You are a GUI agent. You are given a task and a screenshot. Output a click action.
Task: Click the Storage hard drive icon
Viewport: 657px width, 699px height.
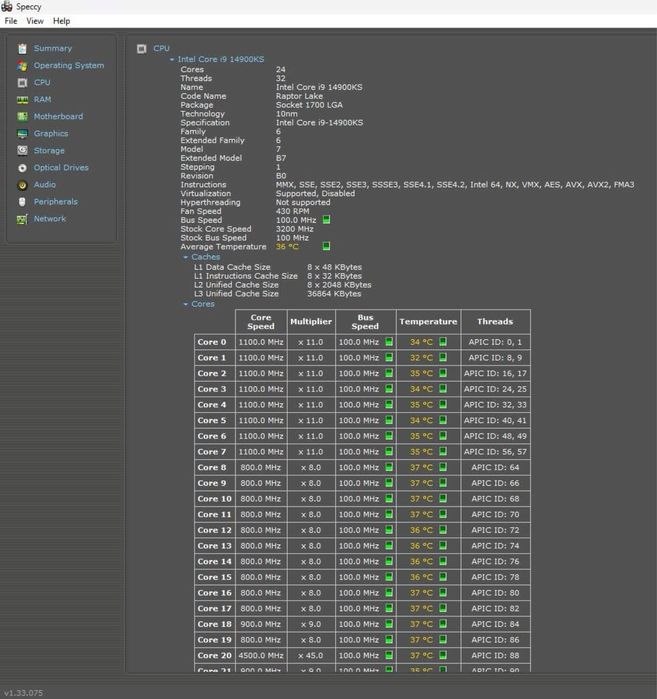[22, 151]
